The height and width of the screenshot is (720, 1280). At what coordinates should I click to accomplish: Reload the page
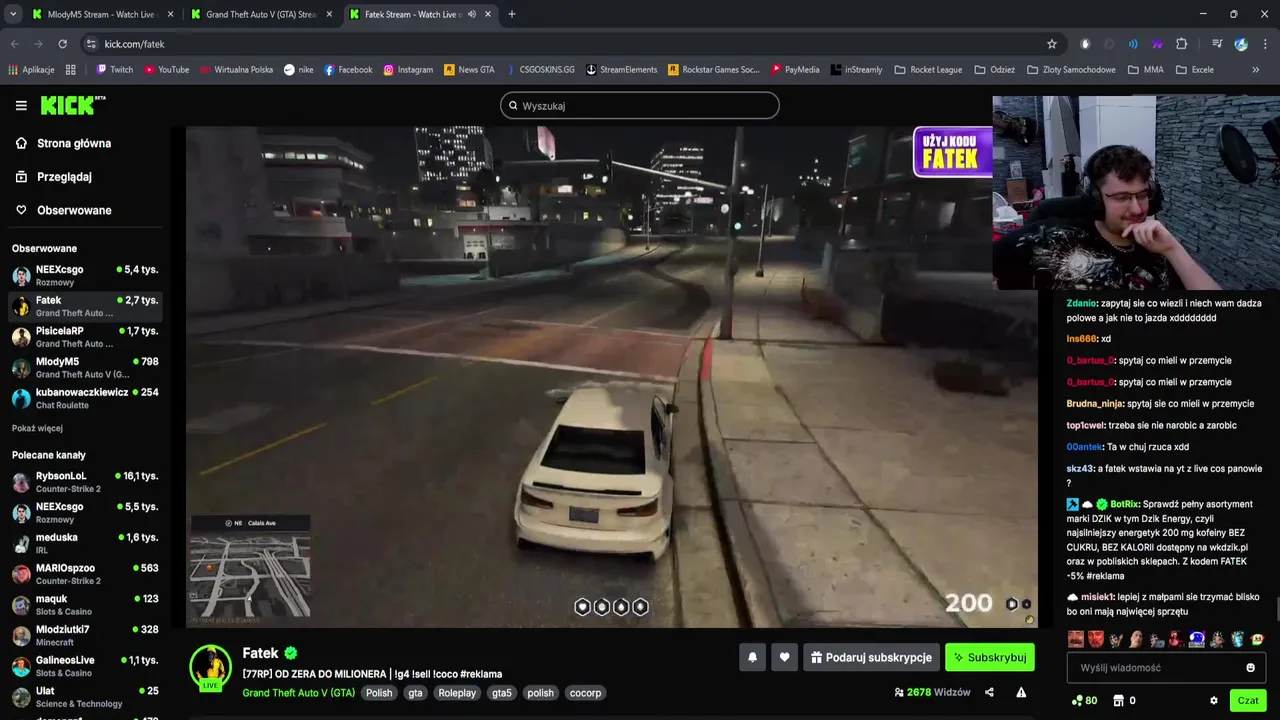(x=62, y=44)
